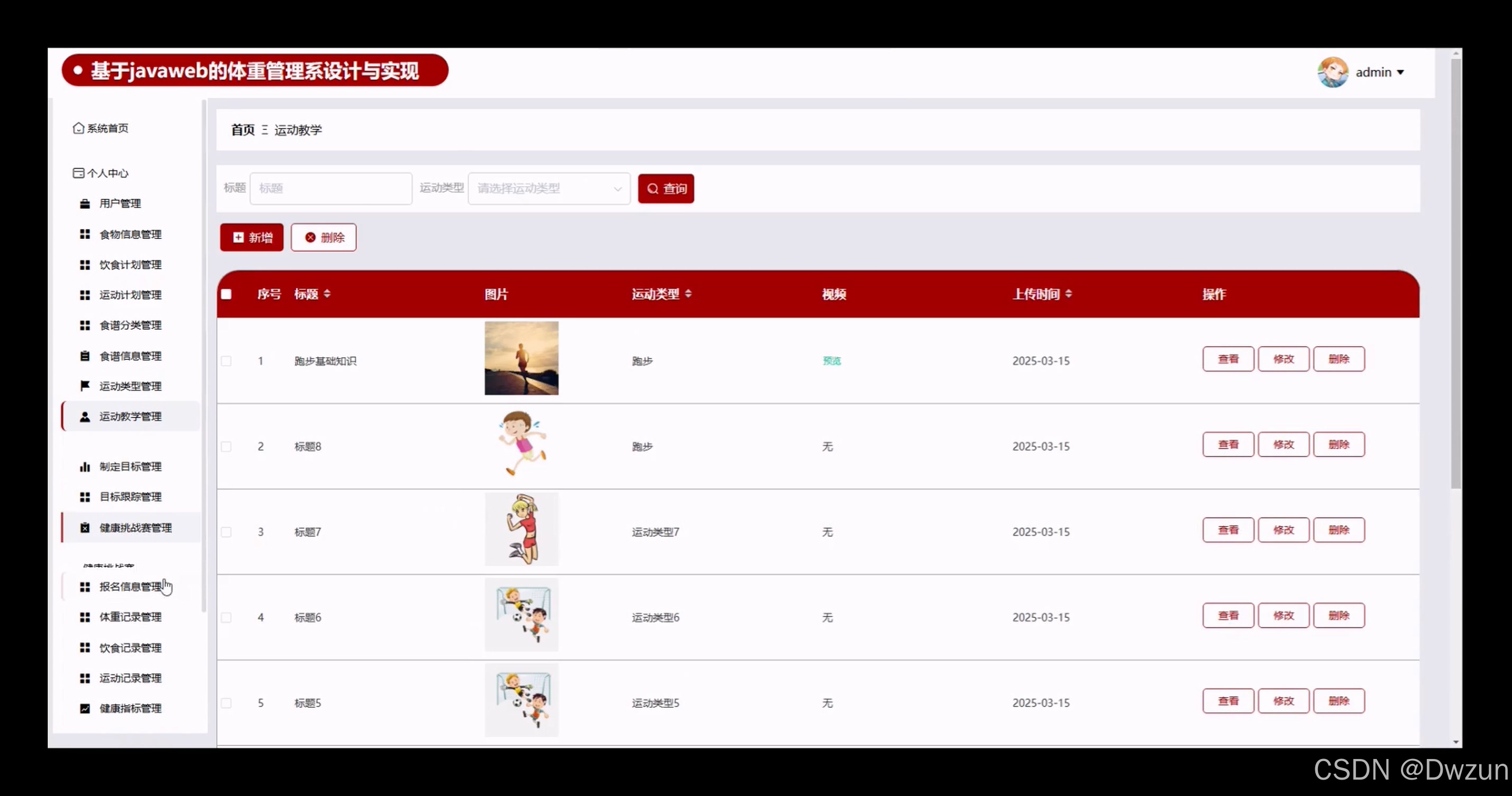Click the briefcase icon next to 用户管理
This screenshot has height=796, width=1512.
click(x=85, y=203)
